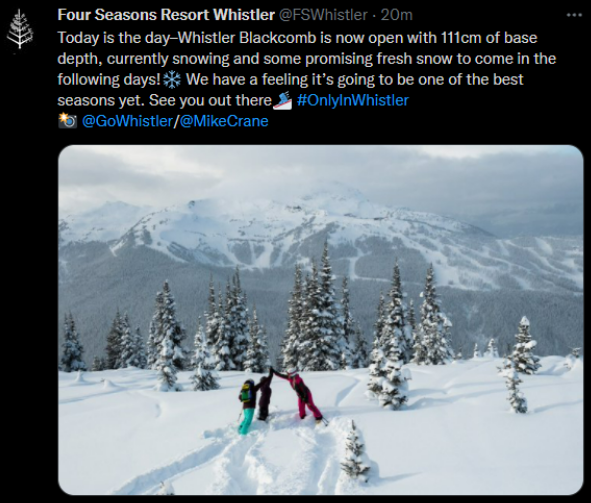Click the ski tracks in the foreground snow

pyautogui.click(x=211, y=465)
